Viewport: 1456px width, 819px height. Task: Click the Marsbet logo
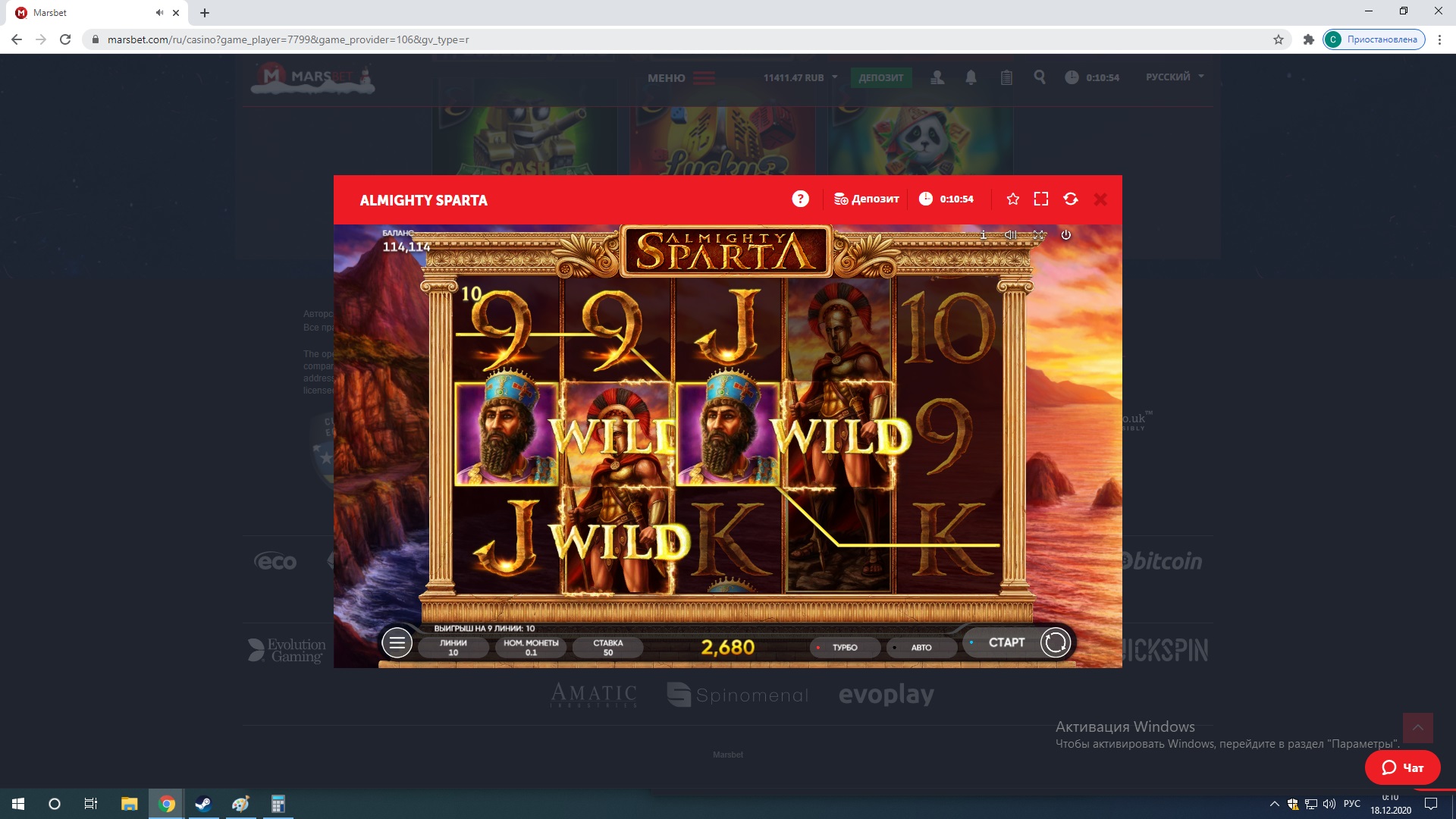(x=312, y=77)
